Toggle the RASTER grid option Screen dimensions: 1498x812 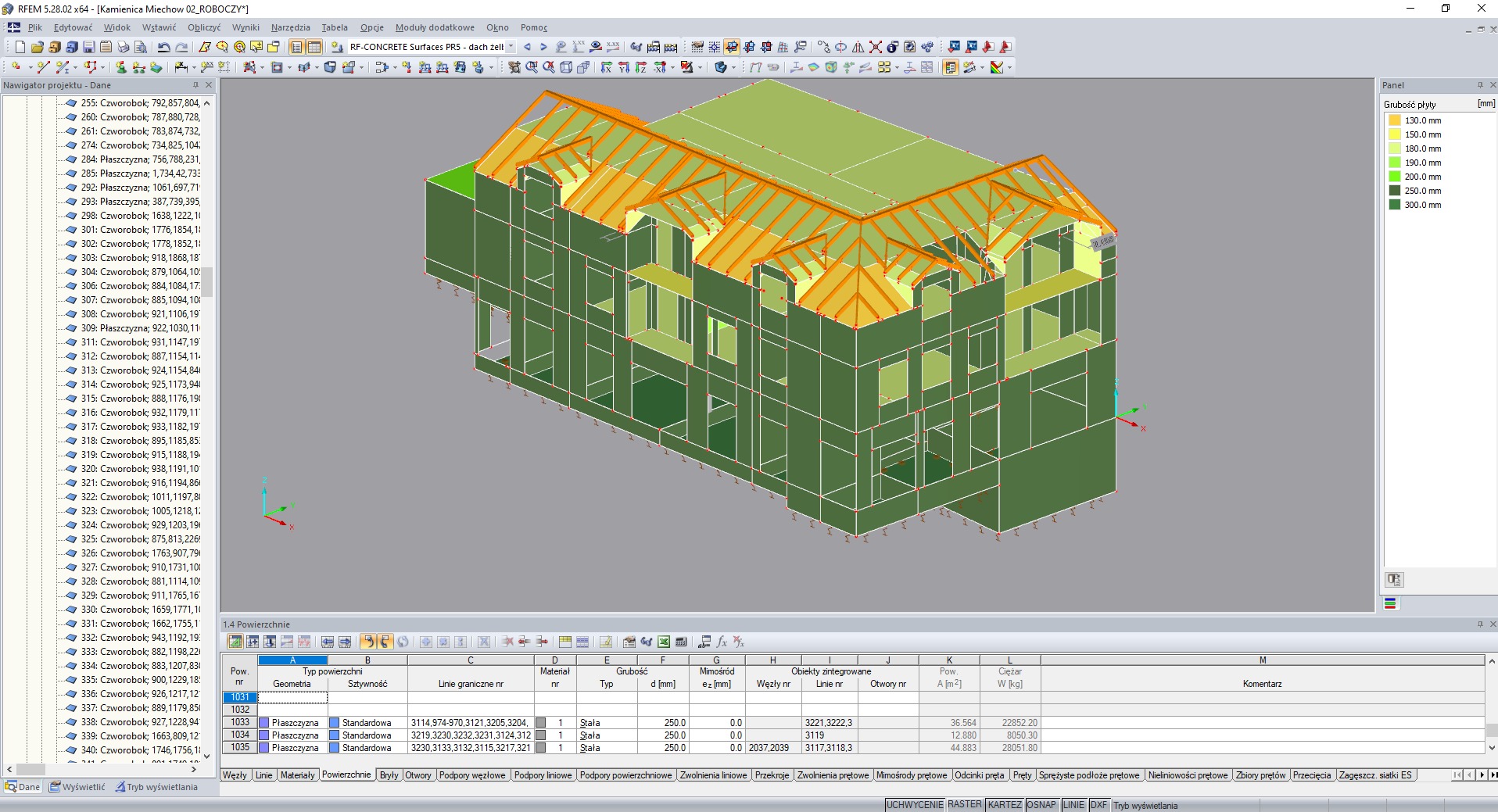[x=964, y=805]
